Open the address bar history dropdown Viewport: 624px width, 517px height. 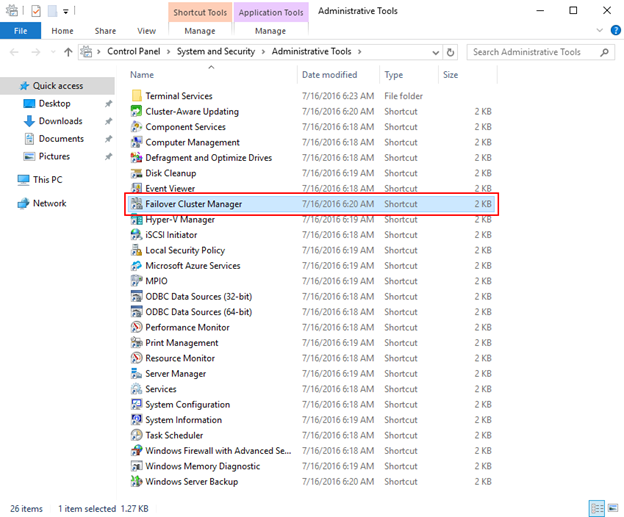[x=435, y=52]
